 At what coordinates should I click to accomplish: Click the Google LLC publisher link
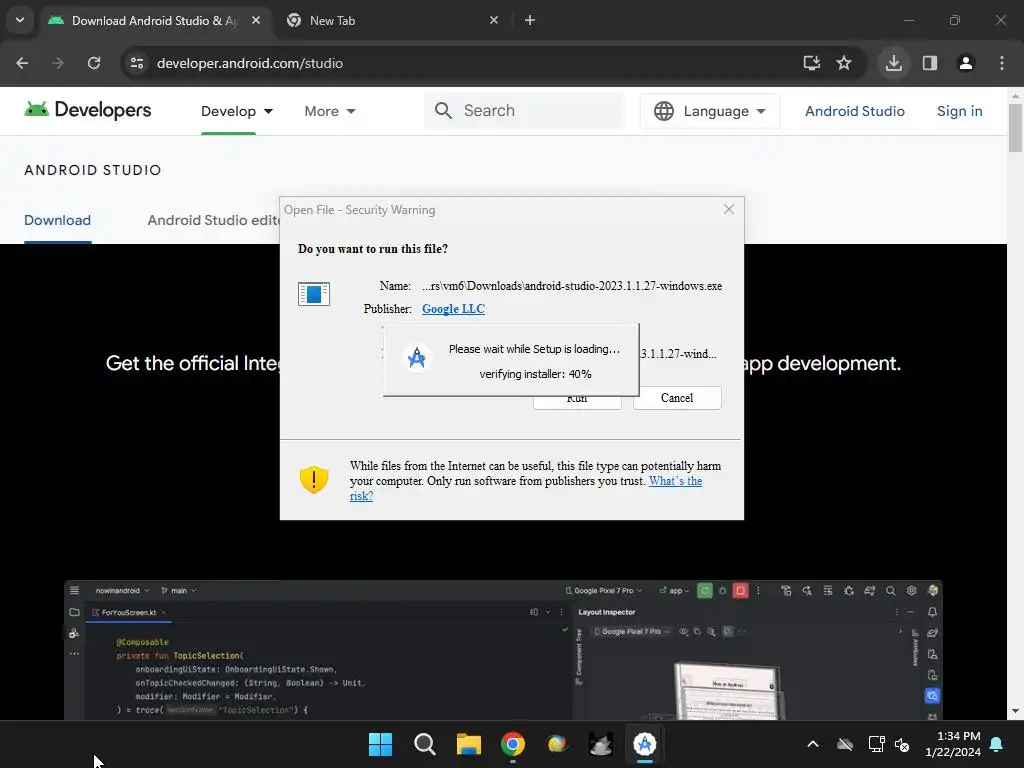pyautogui.click(x=453, y=309)
